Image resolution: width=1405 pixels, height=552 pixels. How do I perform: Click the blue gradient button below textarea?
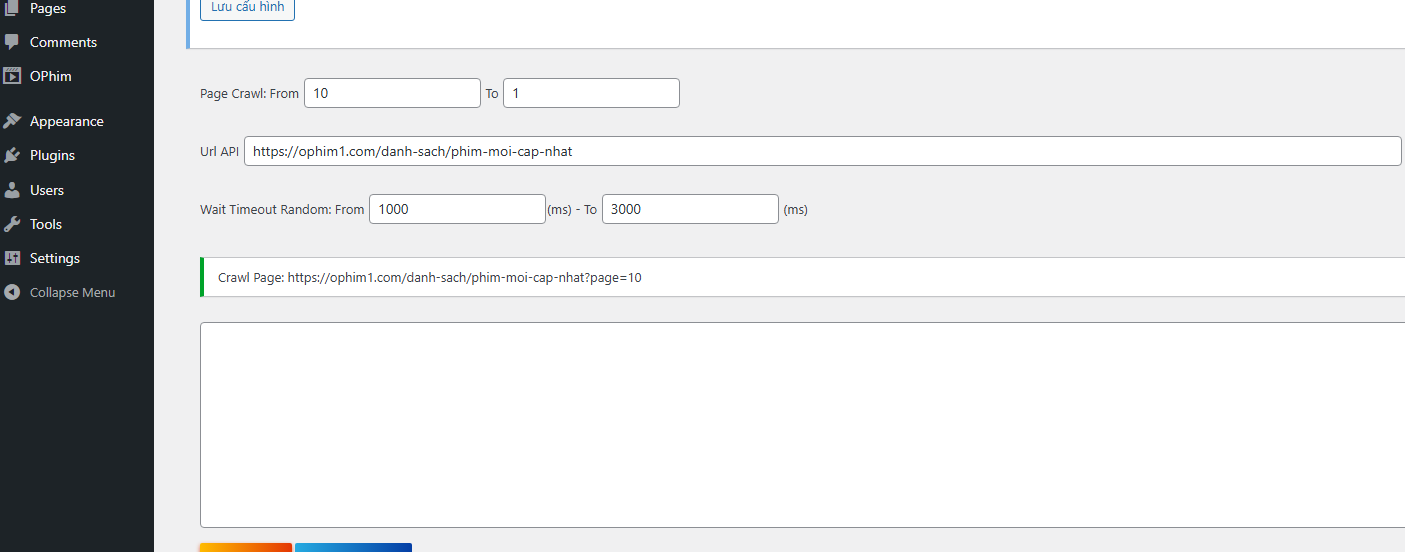(353, 547)
